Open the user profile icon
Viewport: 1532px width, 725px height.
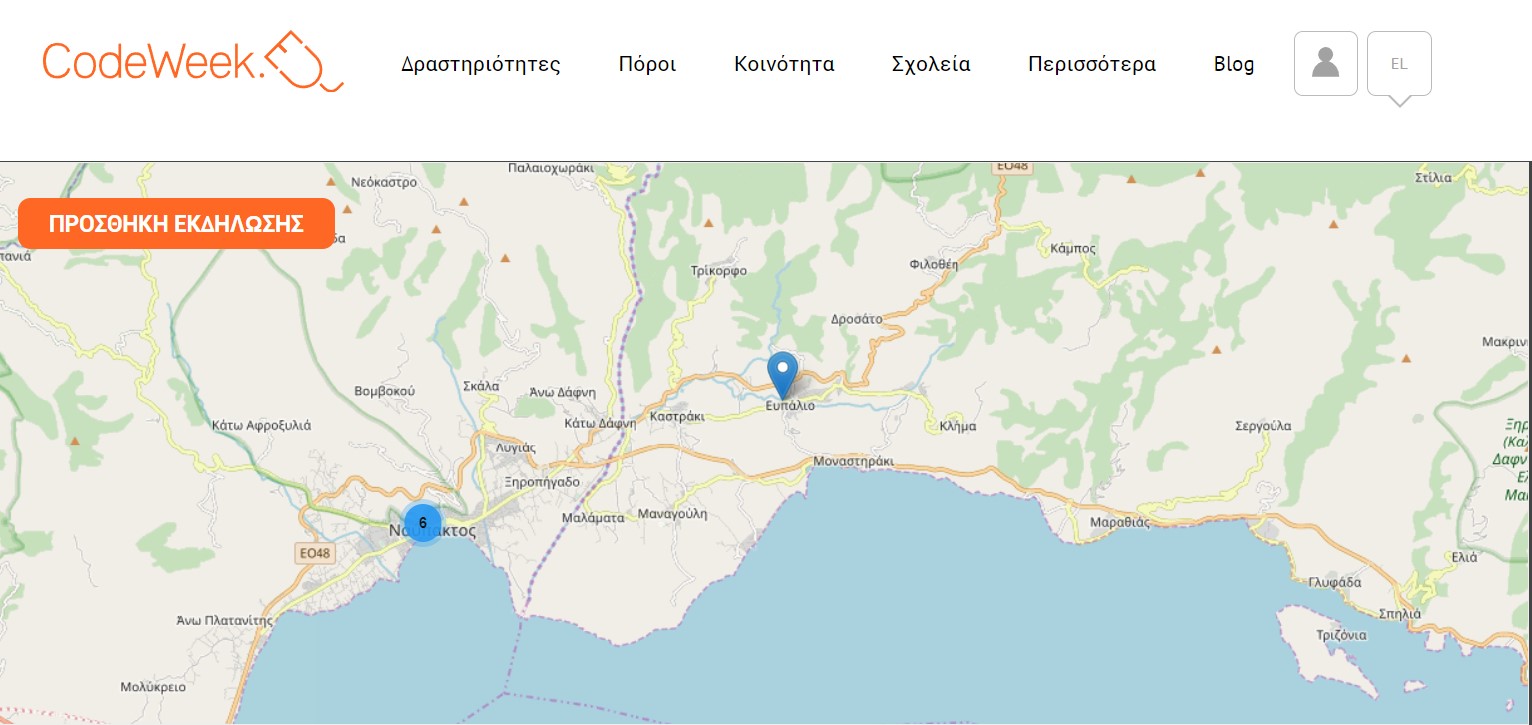(1325, 63)
